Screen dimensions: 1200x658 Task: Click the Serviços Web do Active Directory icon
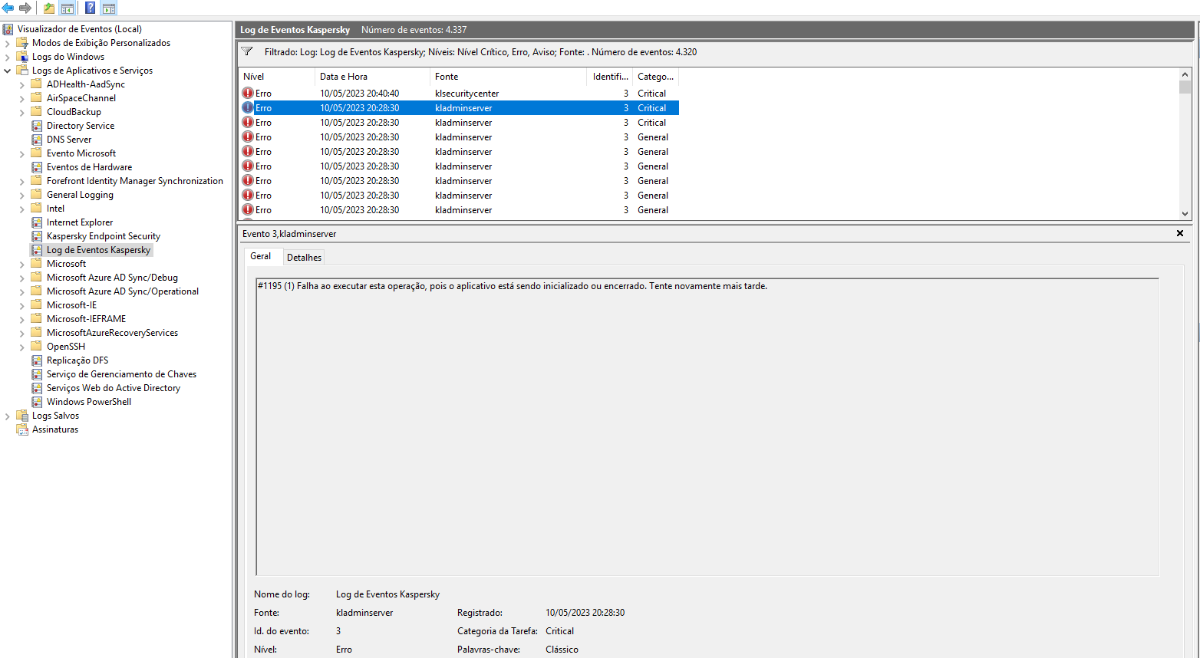pos(37,388)
